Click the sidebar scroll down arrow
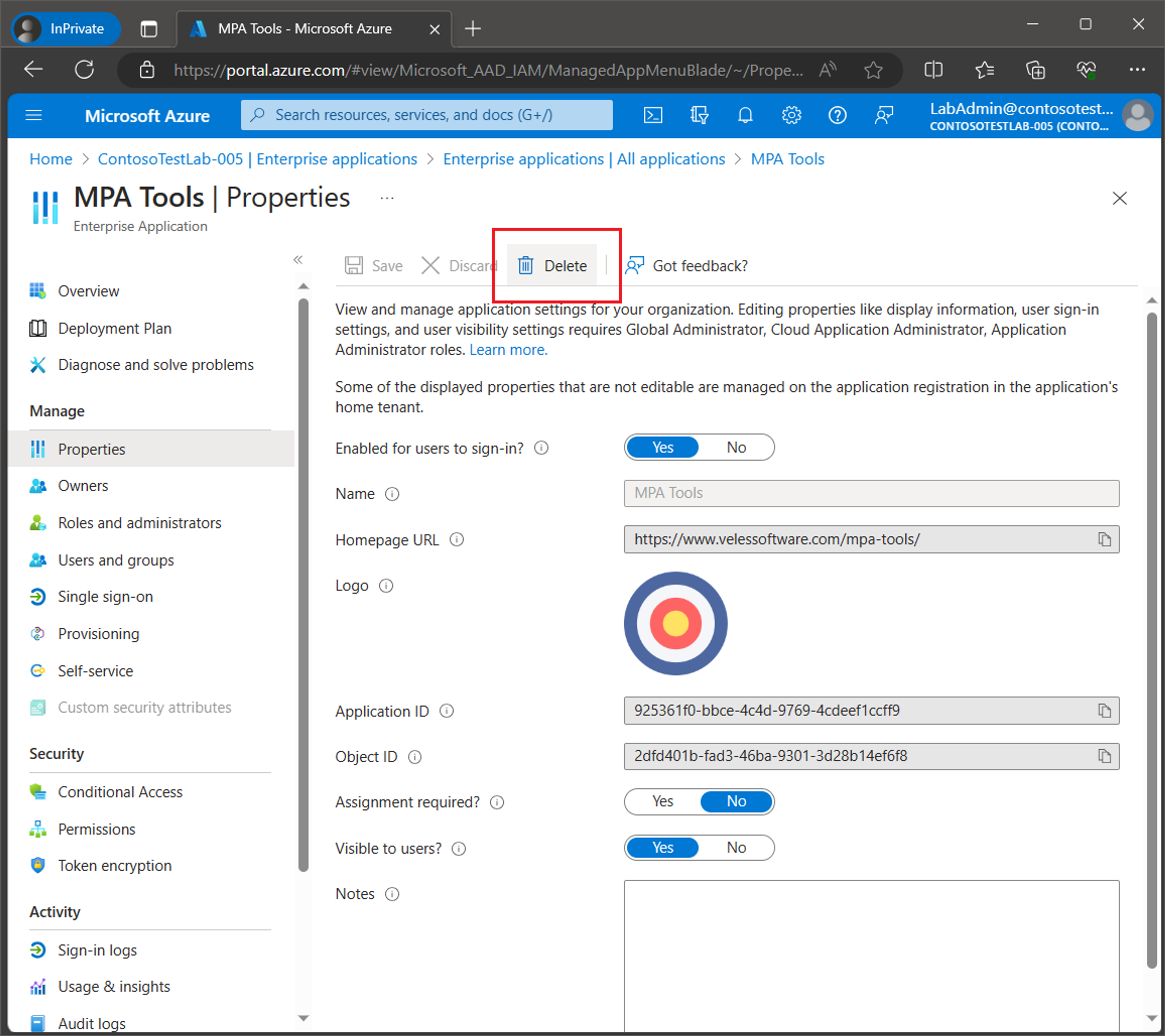 pyautogui.click(x=303, y=1018)
